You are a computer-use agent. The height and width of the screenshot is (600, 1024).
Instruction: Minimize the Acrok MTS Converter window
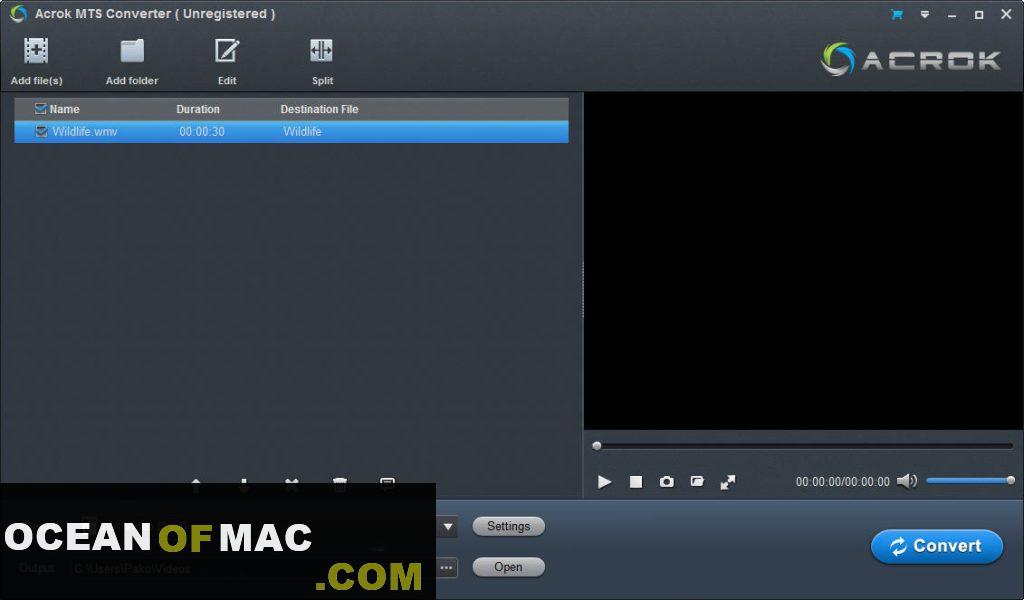(952, 14)
